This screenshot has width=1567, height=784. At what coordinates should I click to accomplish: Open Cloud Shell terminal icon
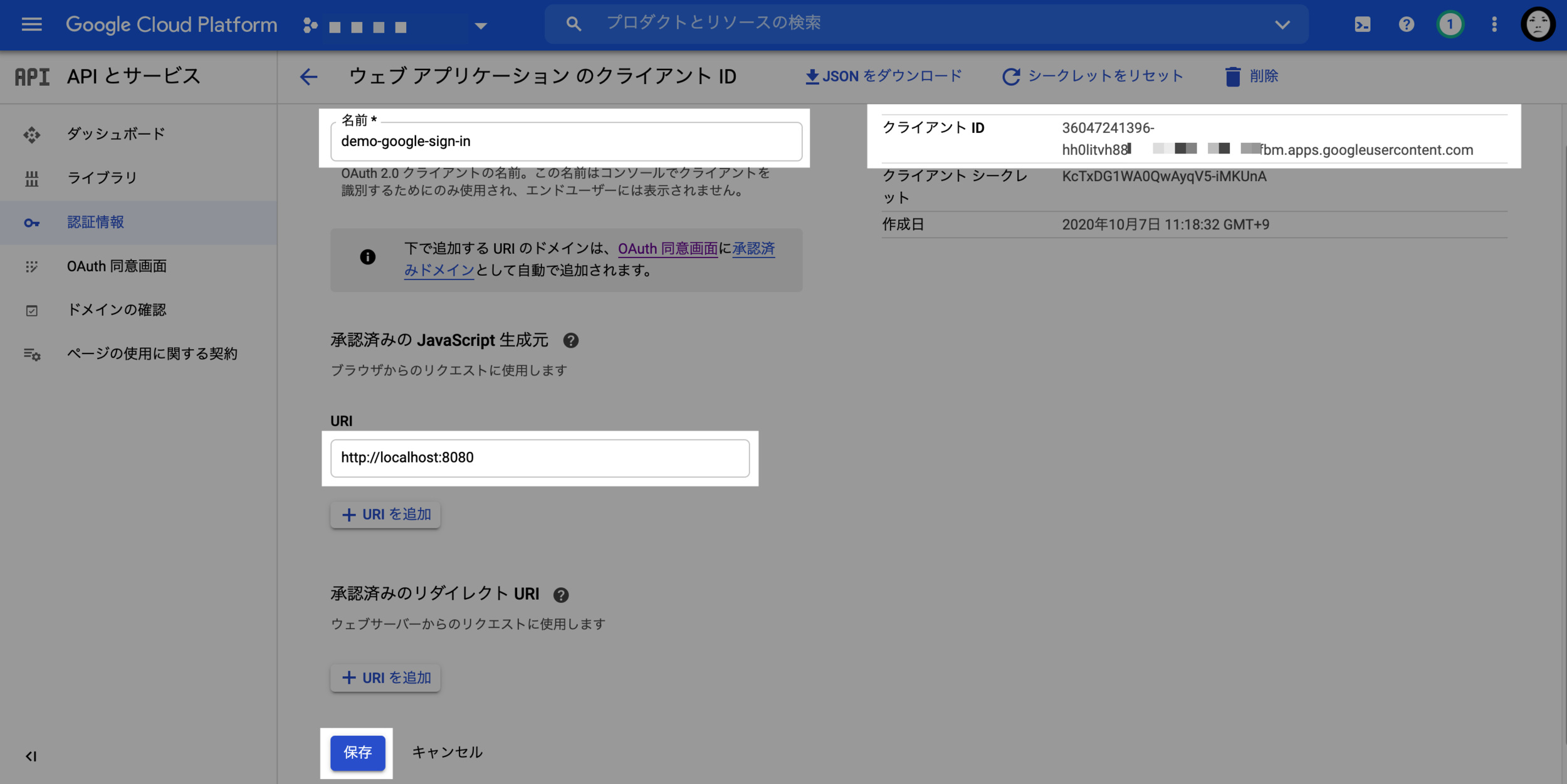coord(1362,24)
